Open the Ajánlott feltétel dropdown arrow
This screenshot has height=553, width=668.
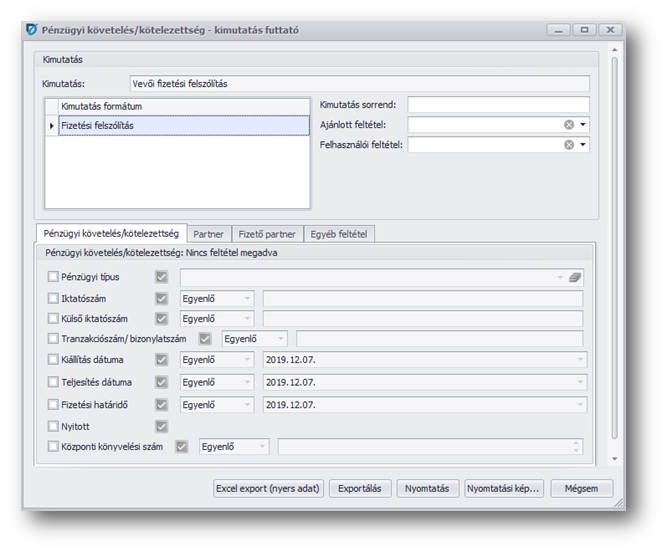583,125
